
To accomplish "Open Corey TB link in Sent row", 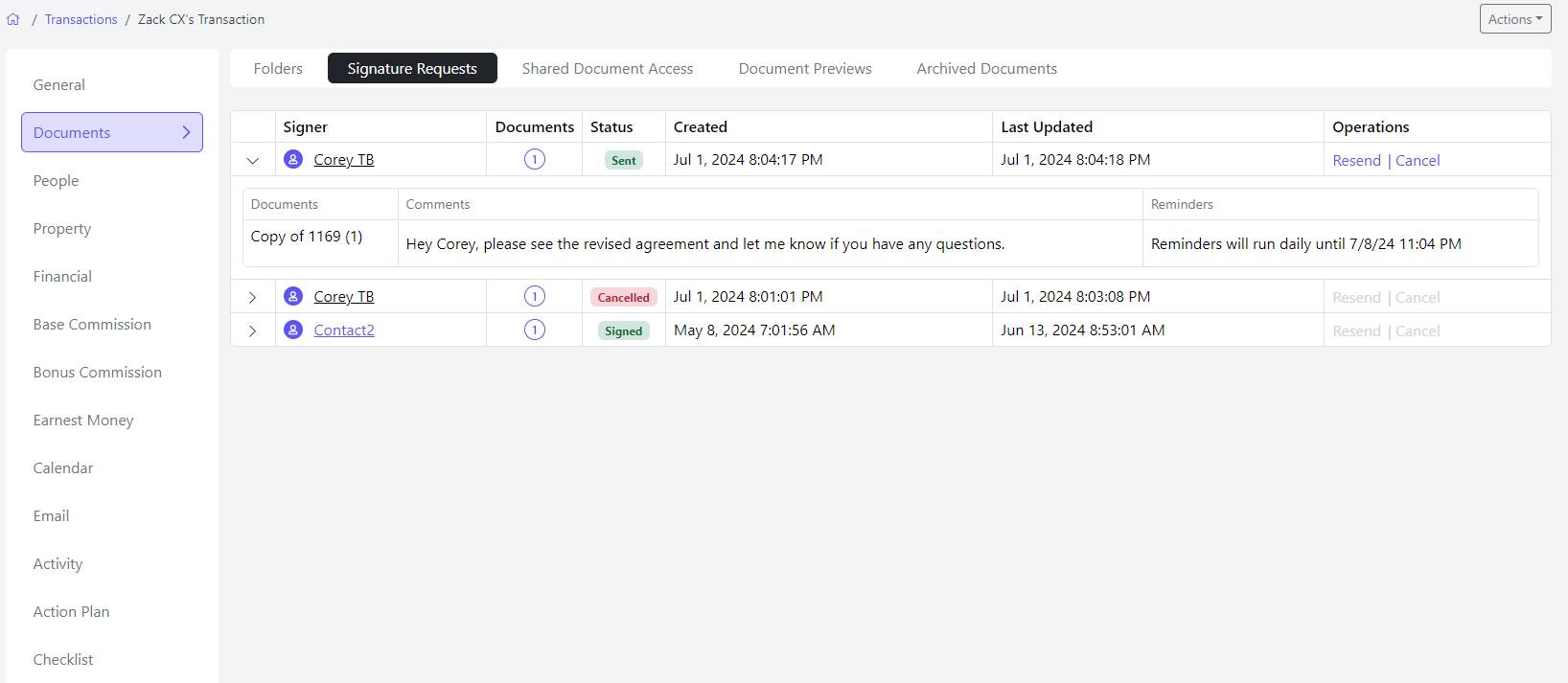I will tap(344, 160).
